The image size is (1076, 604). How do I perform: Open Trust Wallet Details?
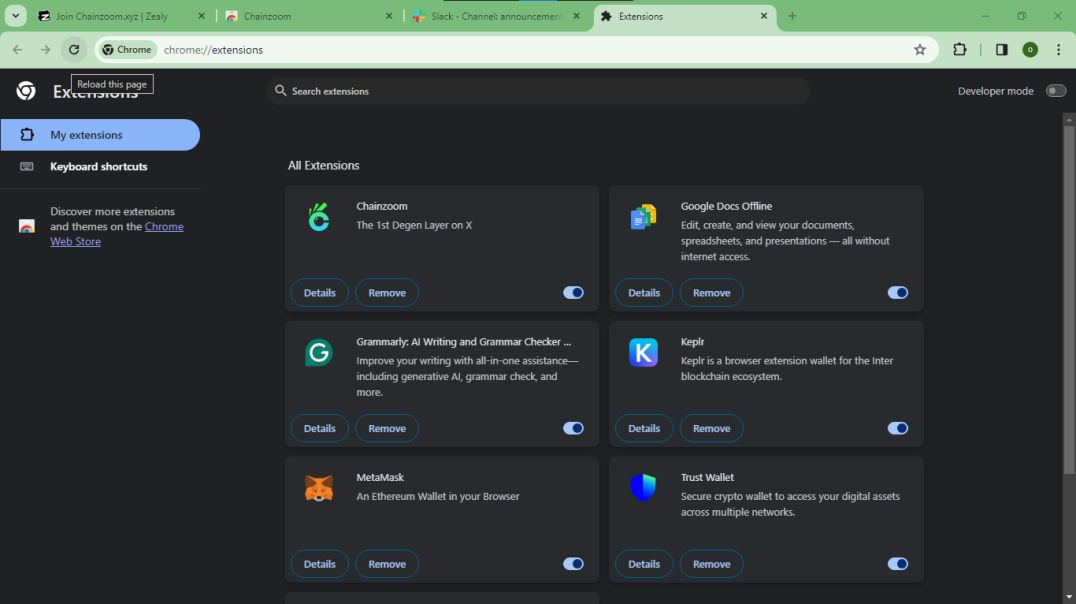coord(644,564)
